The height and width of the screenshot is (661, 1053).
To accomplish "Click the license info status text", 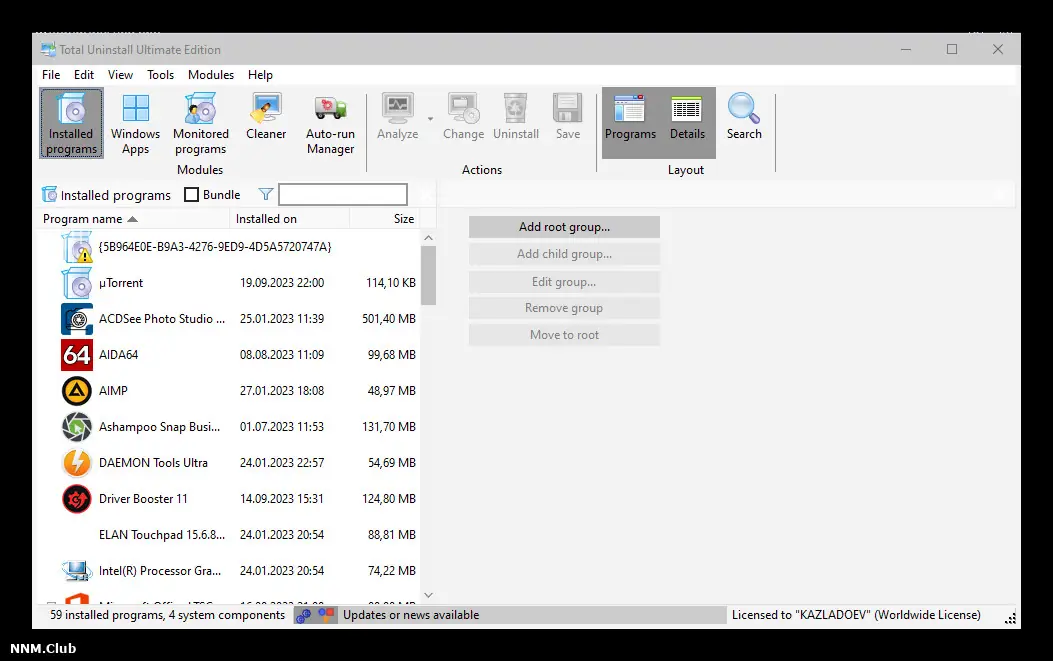I will (x=856, y=615).
